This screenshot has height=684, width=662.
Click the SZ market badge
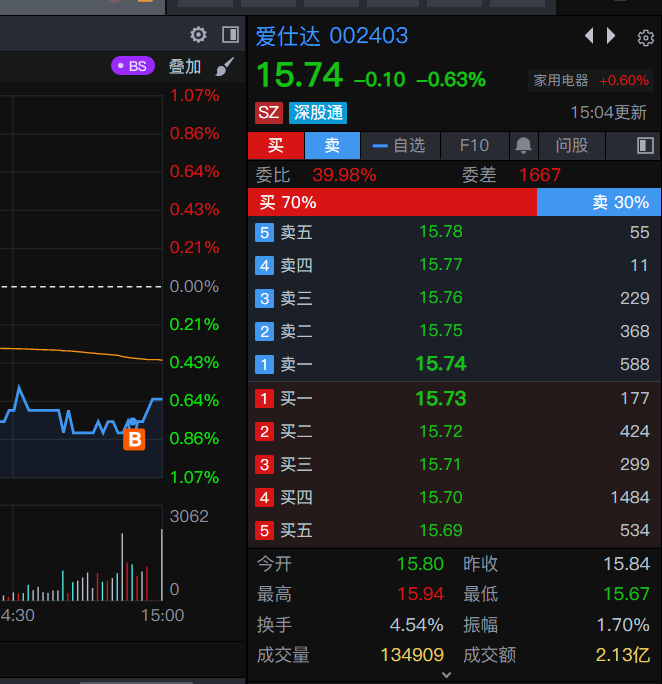click(269, 113)
